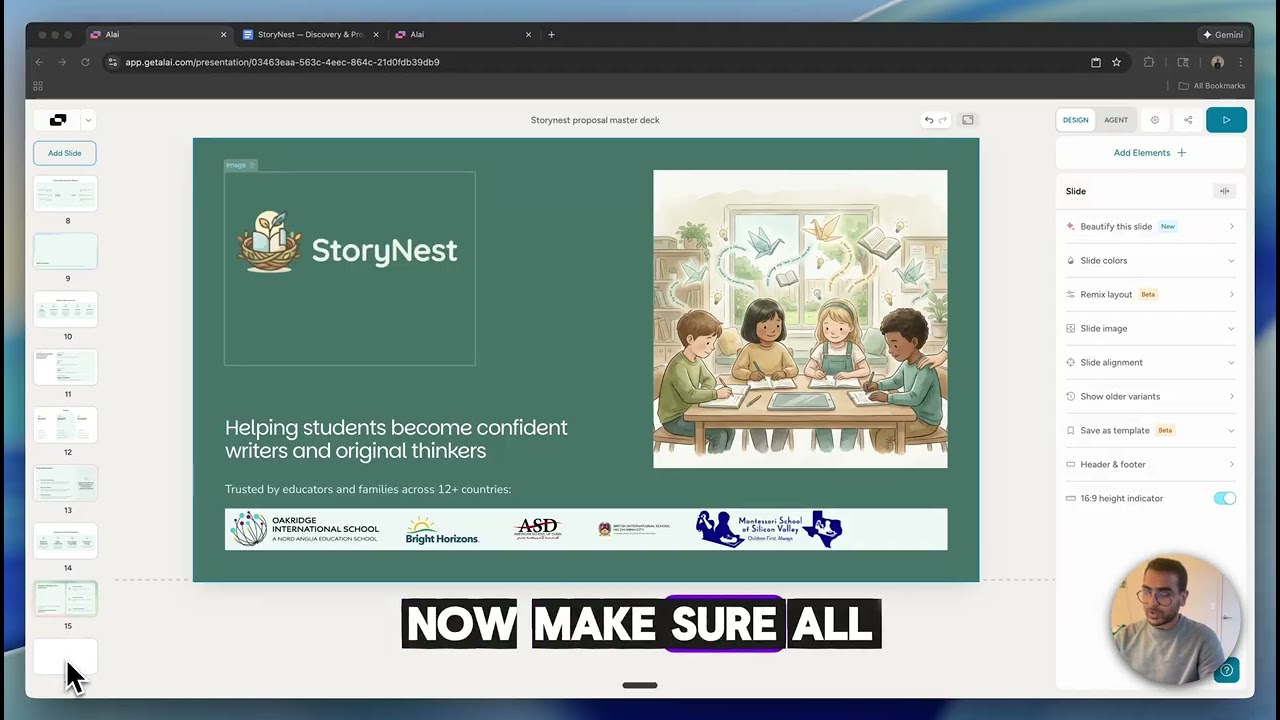Open slide 12 in the sidebar
This screenshot has width=1280, height=720.
pyautogui.click(x=66, y=425)
